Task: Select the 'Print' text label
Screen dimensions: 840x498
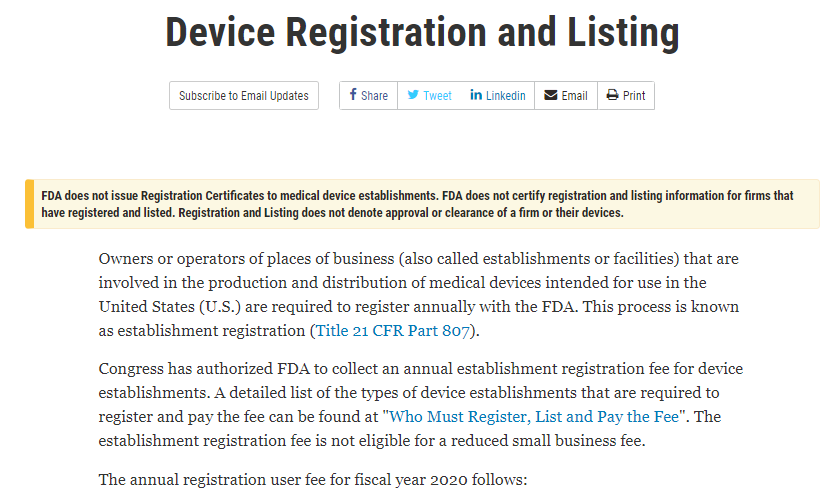Action: pos(634,96)
